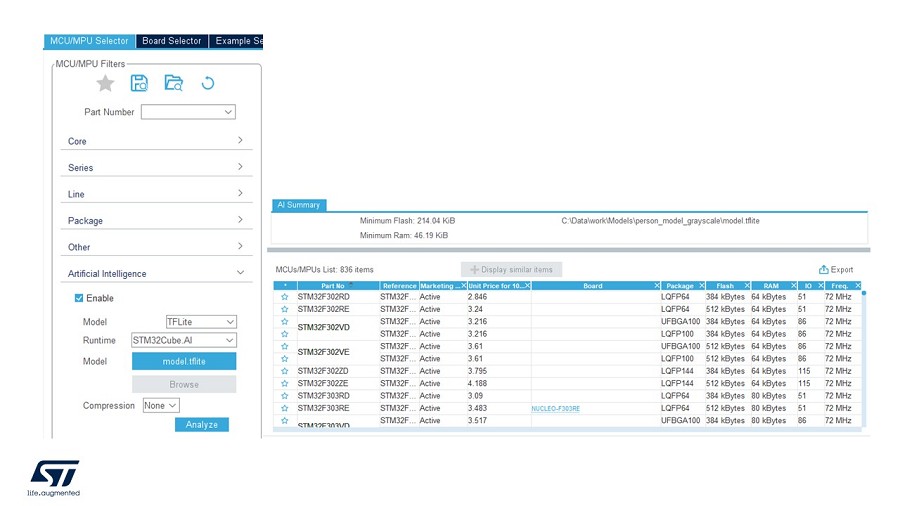Screen dimensions: 900x506
Task: Click the MCUs/MPUs List 836 items label
Action: coord(324,270)
